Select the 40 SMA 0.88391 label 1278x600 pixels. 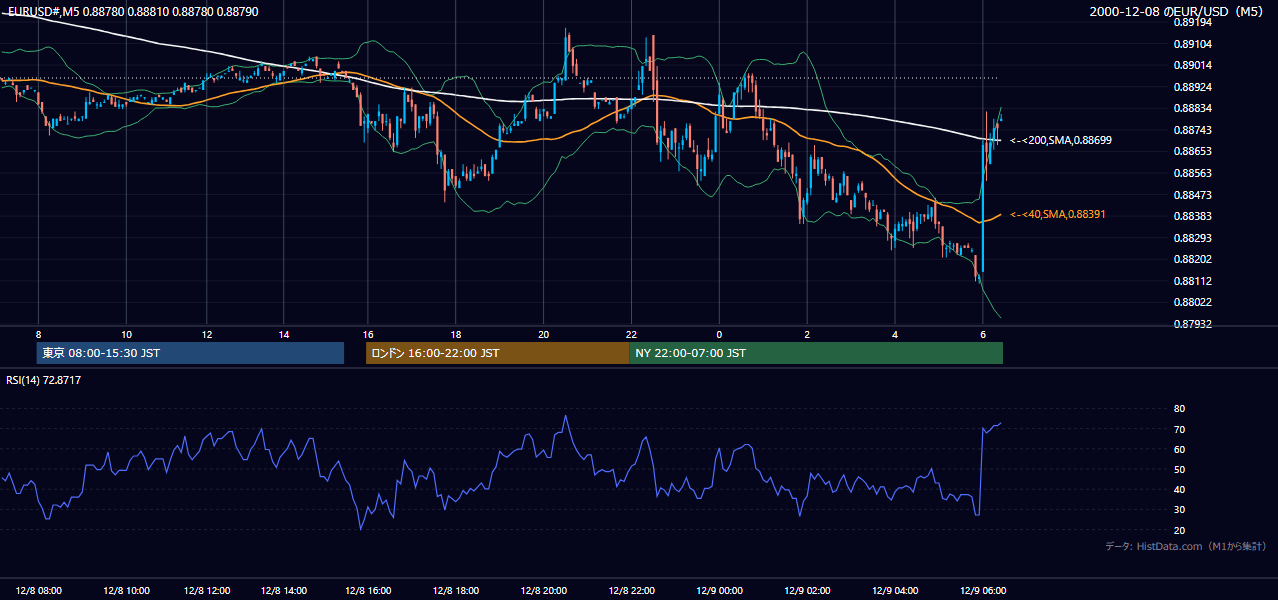pyautogui.click(x=1058, y=214)
